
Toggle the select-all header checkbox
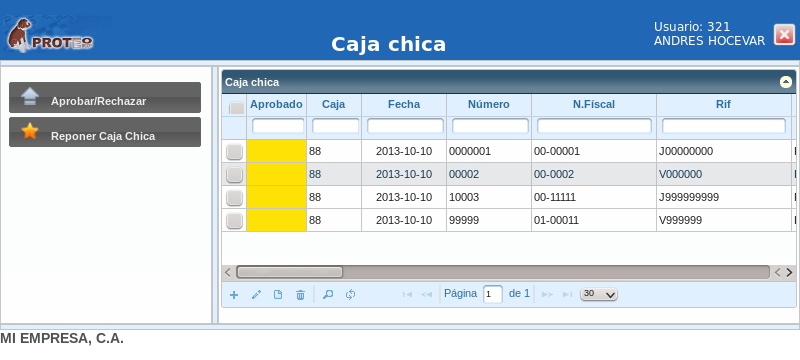pos(236,108)
